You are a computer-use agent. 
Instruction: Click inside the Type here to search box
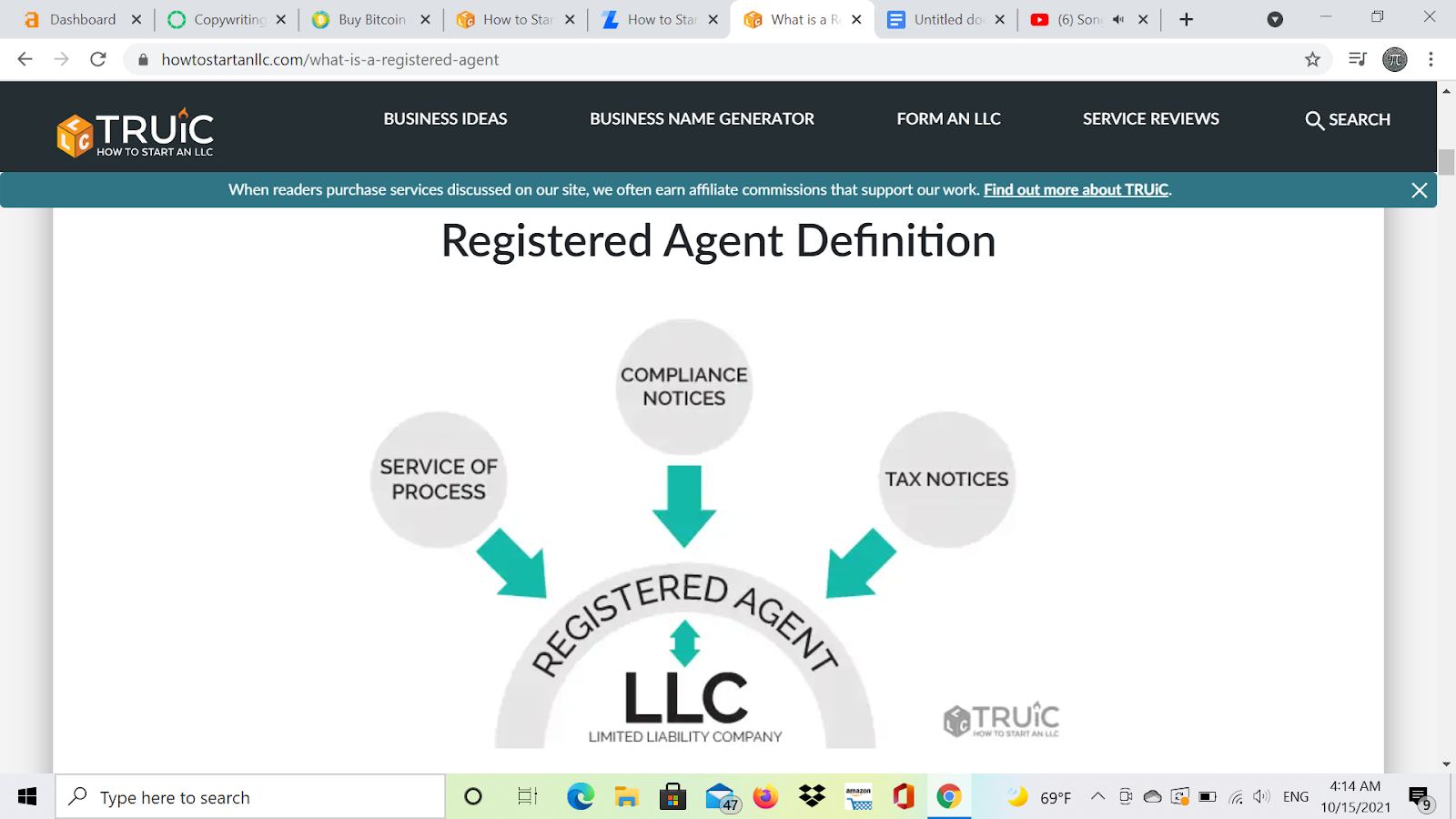click(250, 796)
